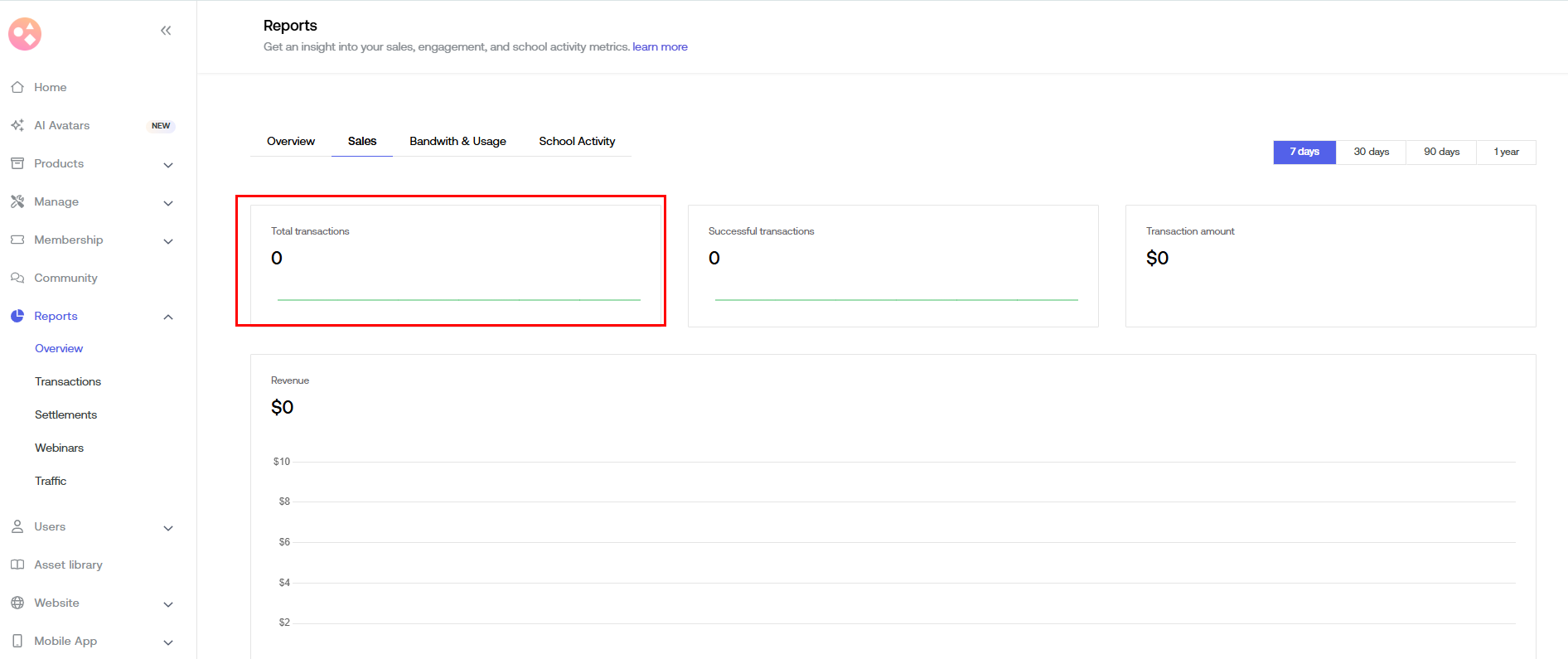
Task: Set time range to 1 year
Action: click(1506, 152)
